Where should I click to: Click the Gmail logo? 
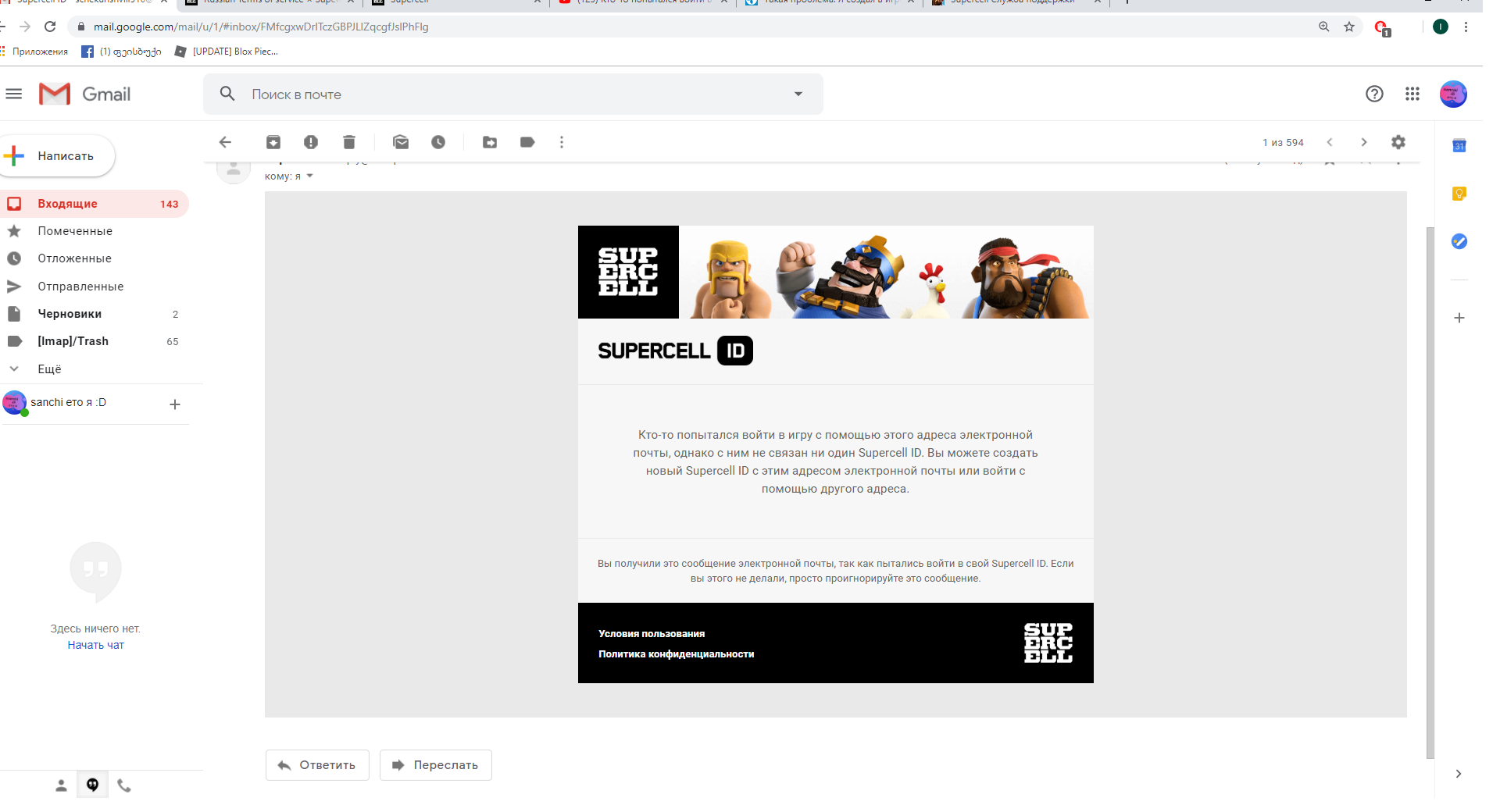click(x=85, y=94)
